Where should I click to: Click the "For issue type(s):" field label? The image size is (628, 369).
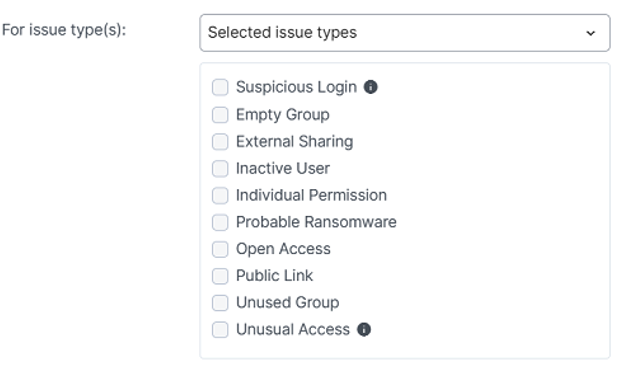pos(64,30)
